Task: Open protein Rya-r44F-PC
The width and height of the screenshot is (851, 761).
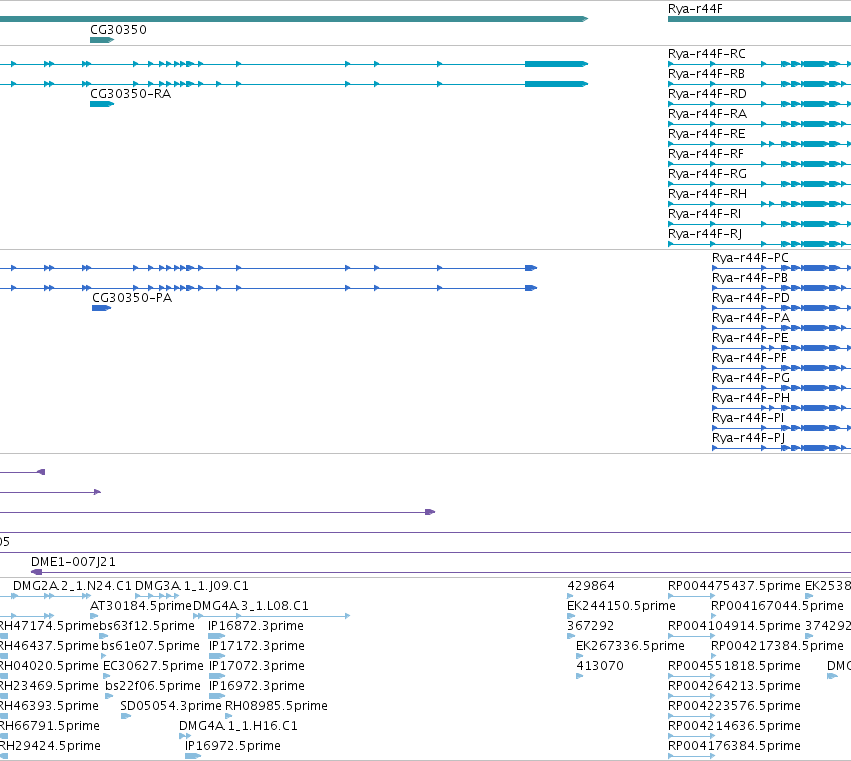Action: coord(750,258)
